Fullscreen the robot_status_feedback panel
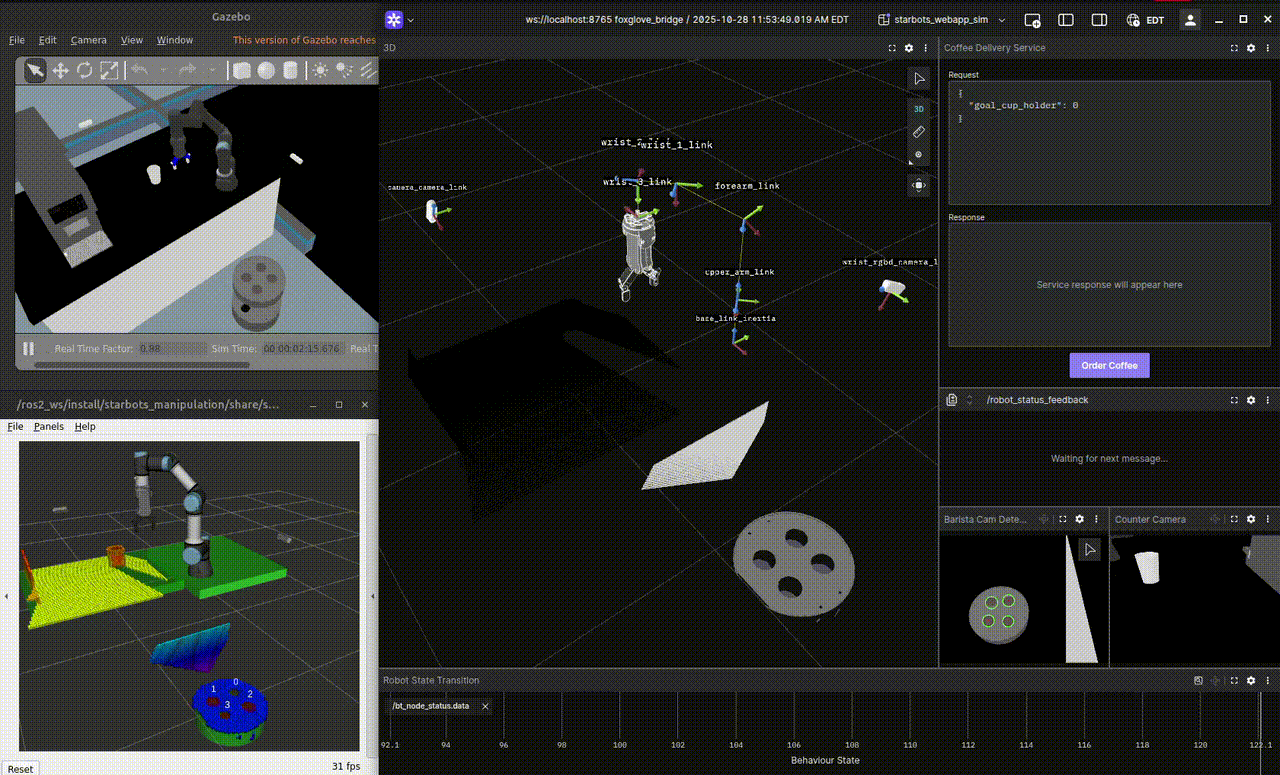Viewport: 1280px width, 775px height. click(x=1233, y=400)
